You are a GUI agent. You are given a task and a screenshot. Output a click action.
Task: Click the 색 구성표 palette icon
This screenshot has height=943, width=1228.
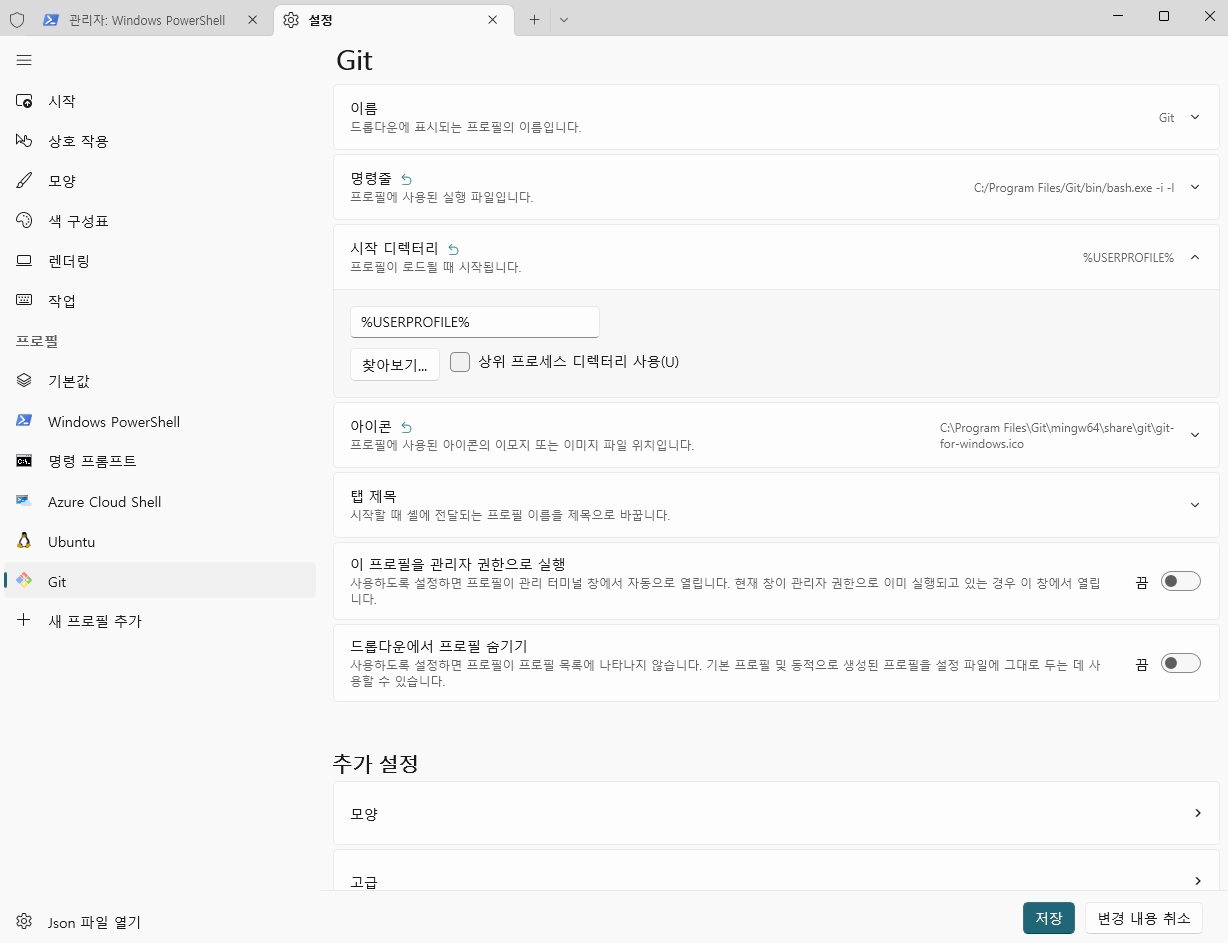[24, 221]
